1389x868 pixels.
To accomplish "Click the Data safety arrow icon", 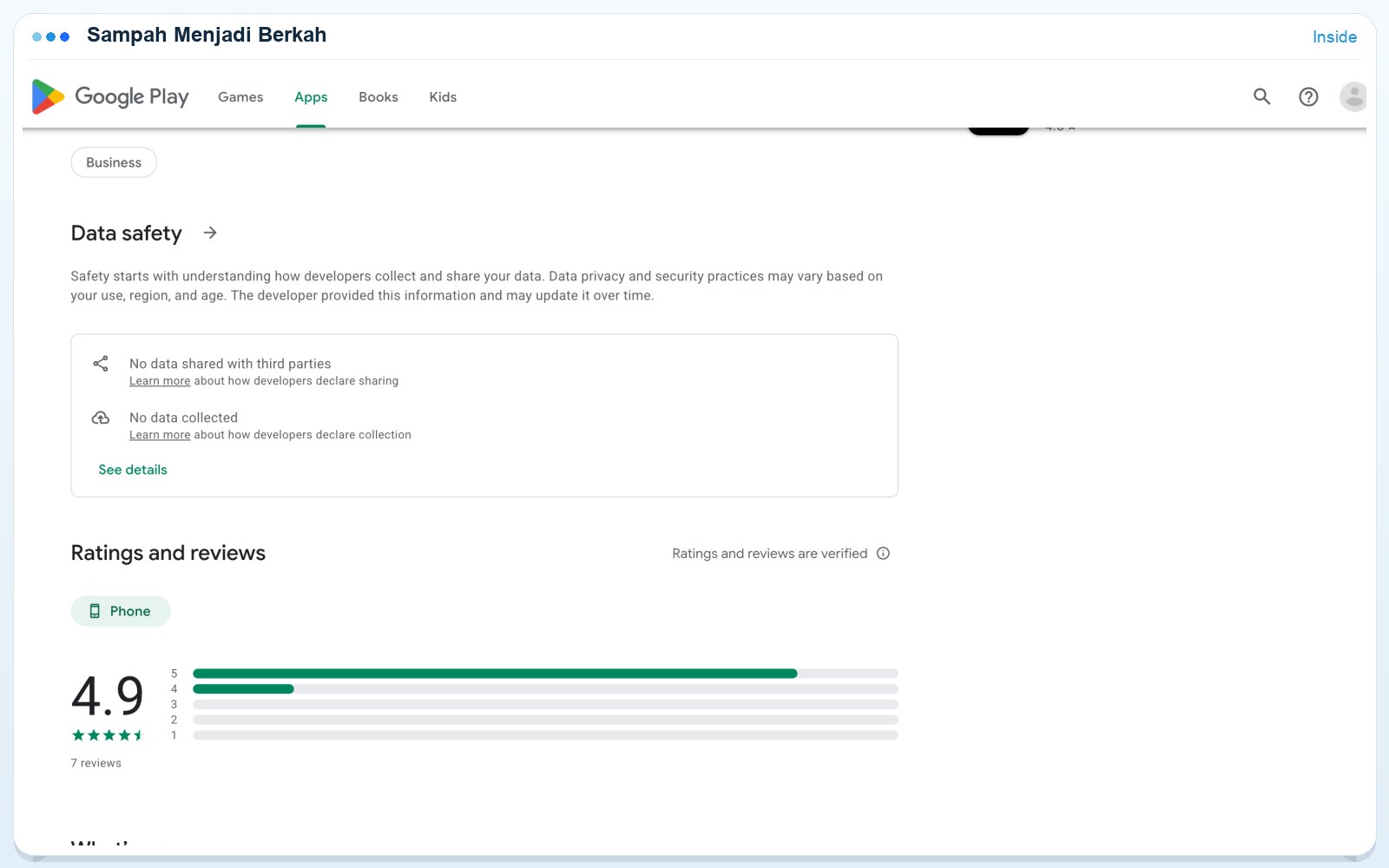I will (210, 233).
